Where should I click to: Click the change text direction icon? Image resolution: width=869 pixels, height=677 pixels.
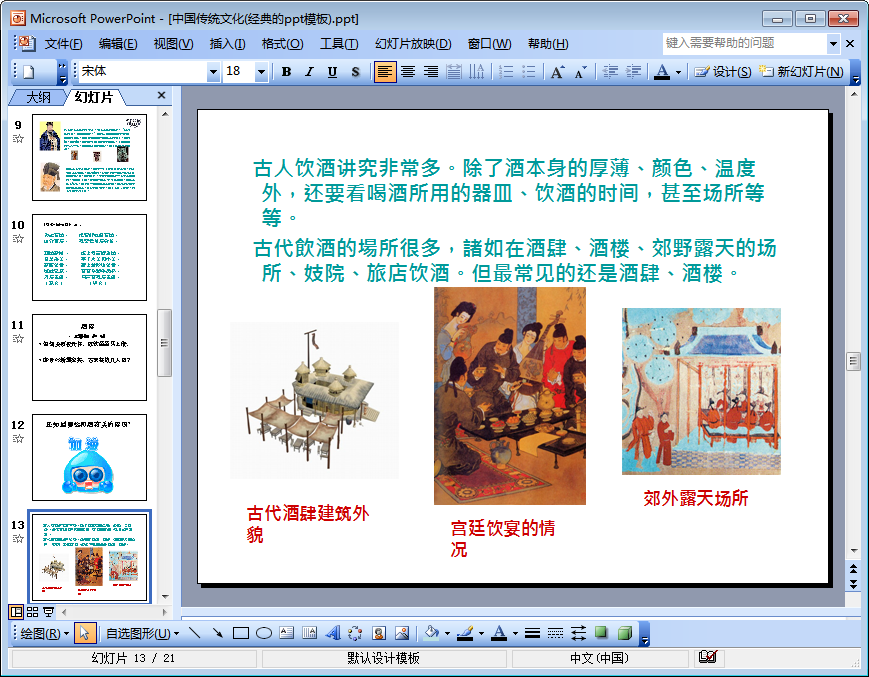(477, 71)
